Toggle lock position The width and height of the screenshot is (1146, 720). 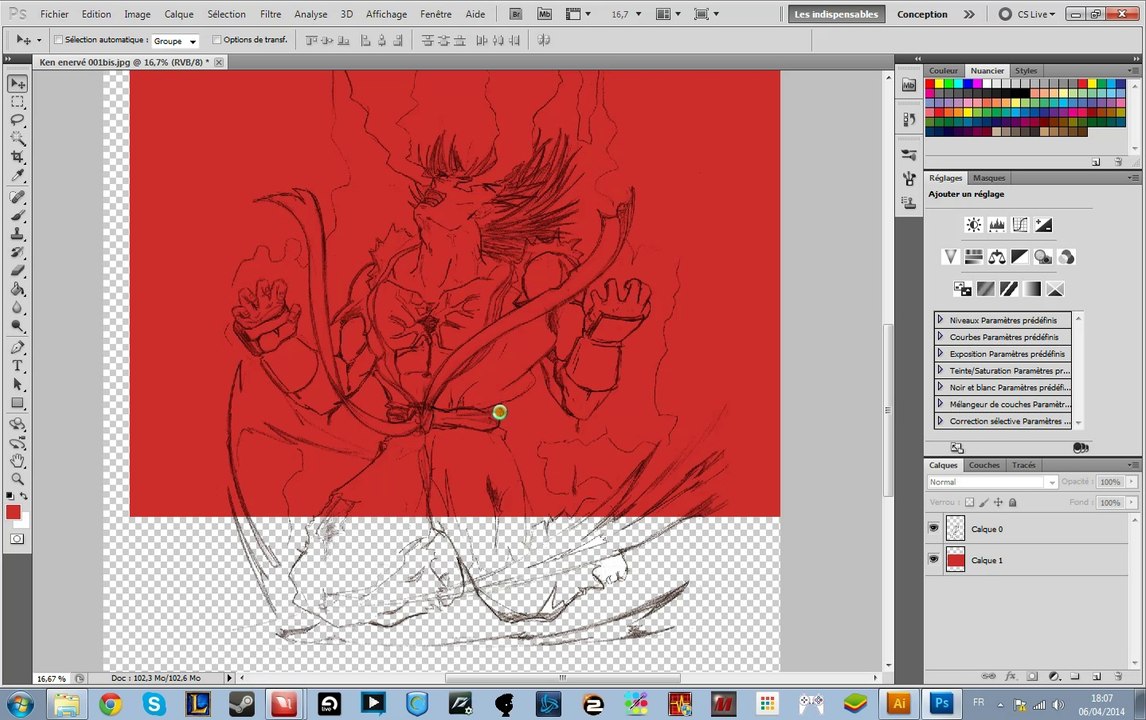pyautogui.click(x=998, y=502)
